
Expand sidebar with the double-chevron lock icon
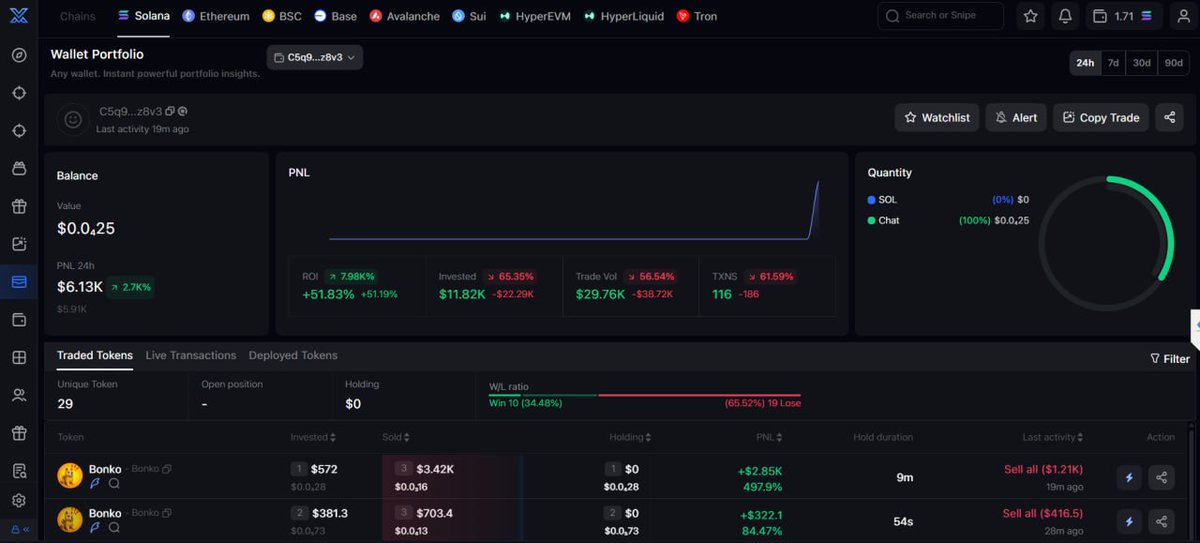tap(19, 530)
